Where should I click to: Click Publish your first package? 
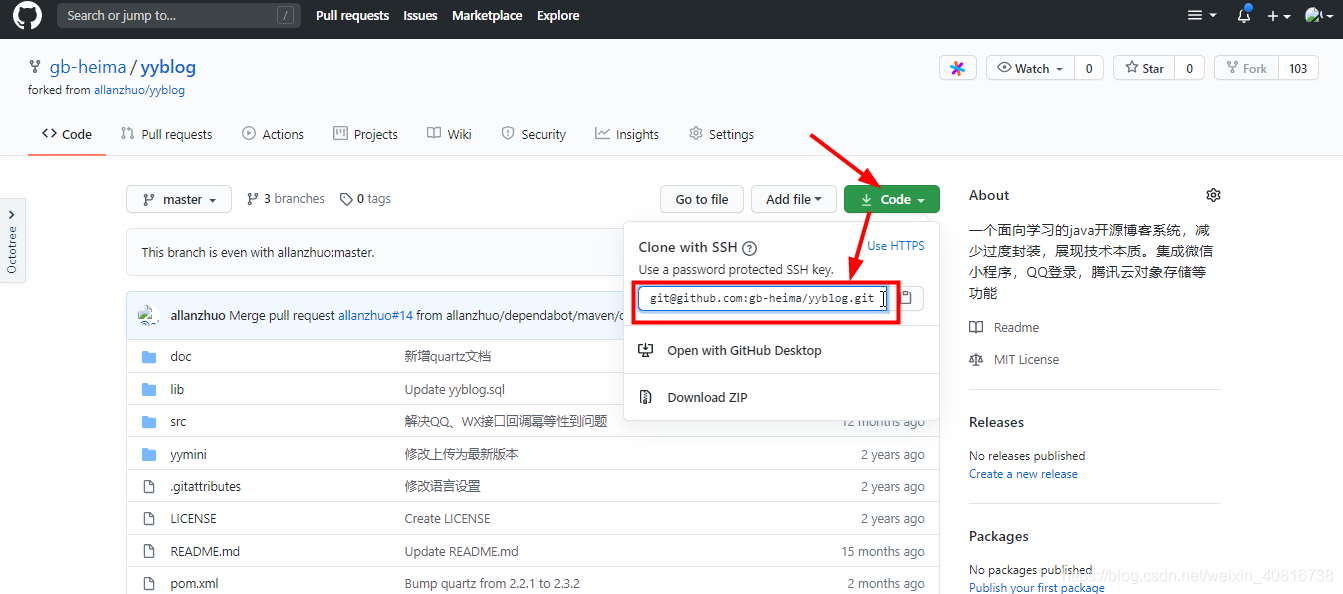point(1036,588)
